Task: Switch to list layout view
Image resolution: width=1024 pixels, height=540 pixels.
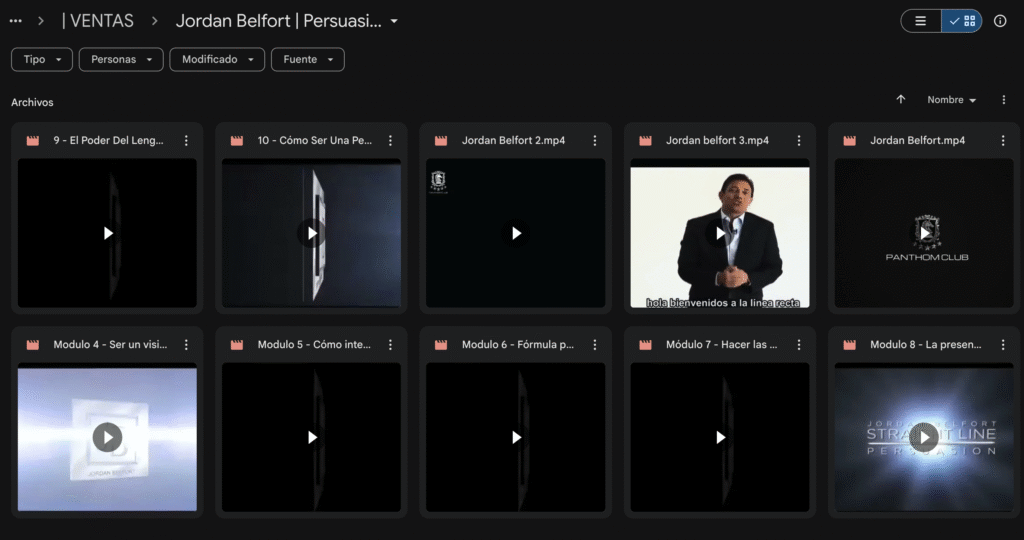Action: coord(921,21)
